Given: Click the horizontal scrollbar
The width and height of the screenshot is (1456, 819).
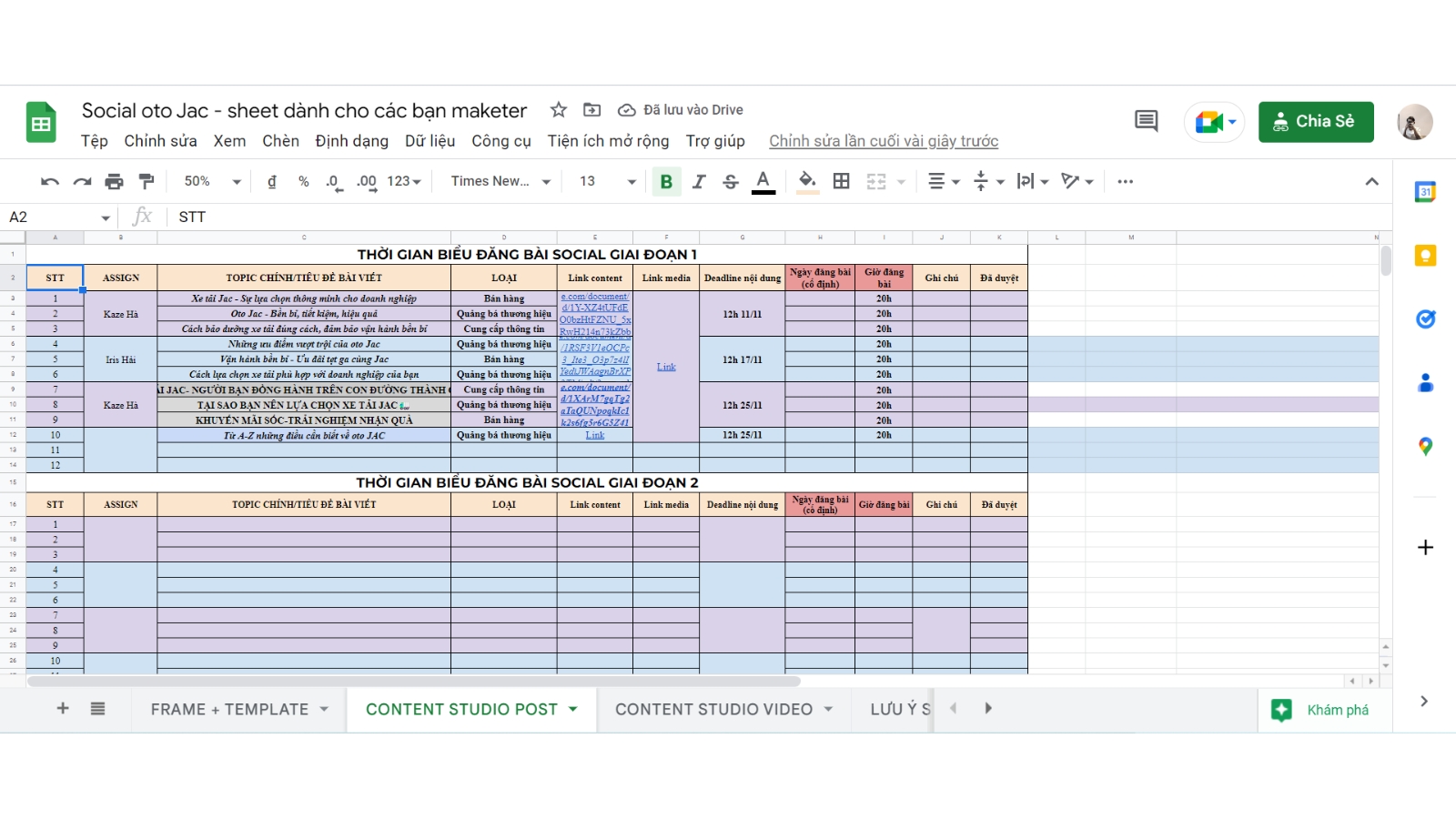Looking at the screenshot, I should pos(414,681).
